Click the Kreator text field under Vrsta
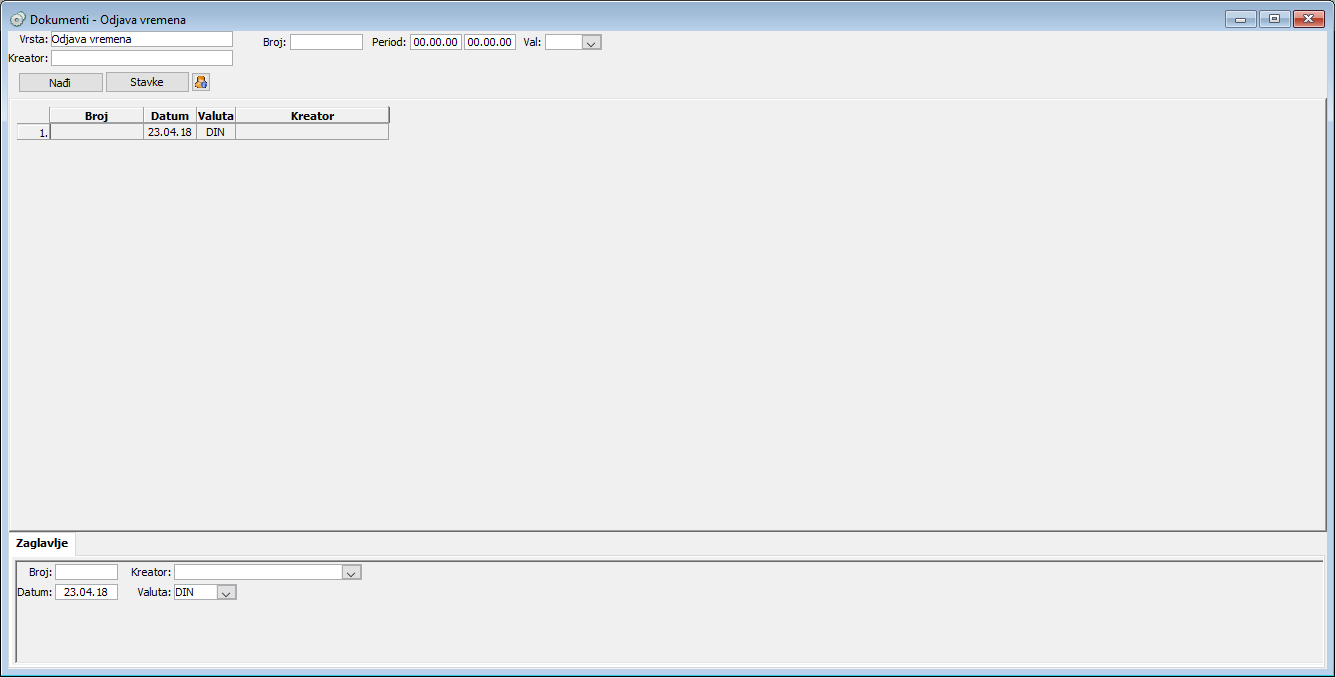Screen dimensions: 1336x678 pos(141,58)
